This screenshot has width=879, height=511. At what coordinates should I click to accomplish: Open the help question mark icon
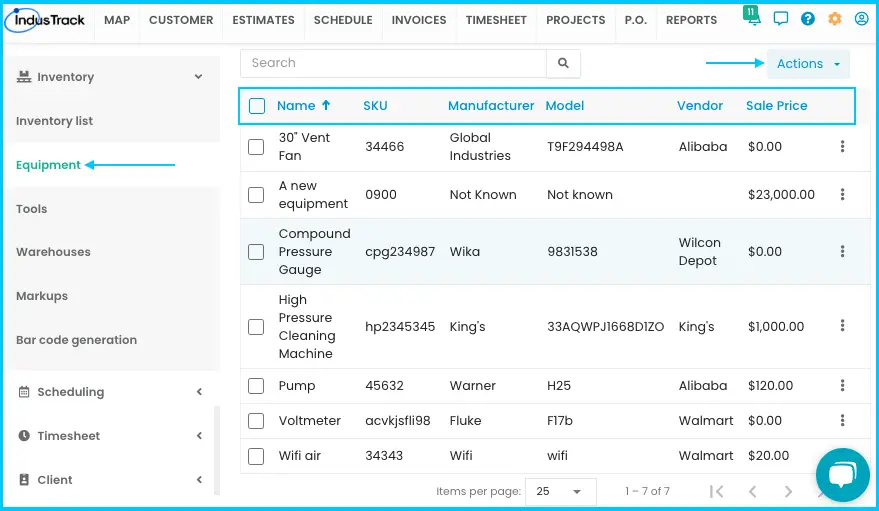point(808,19)
